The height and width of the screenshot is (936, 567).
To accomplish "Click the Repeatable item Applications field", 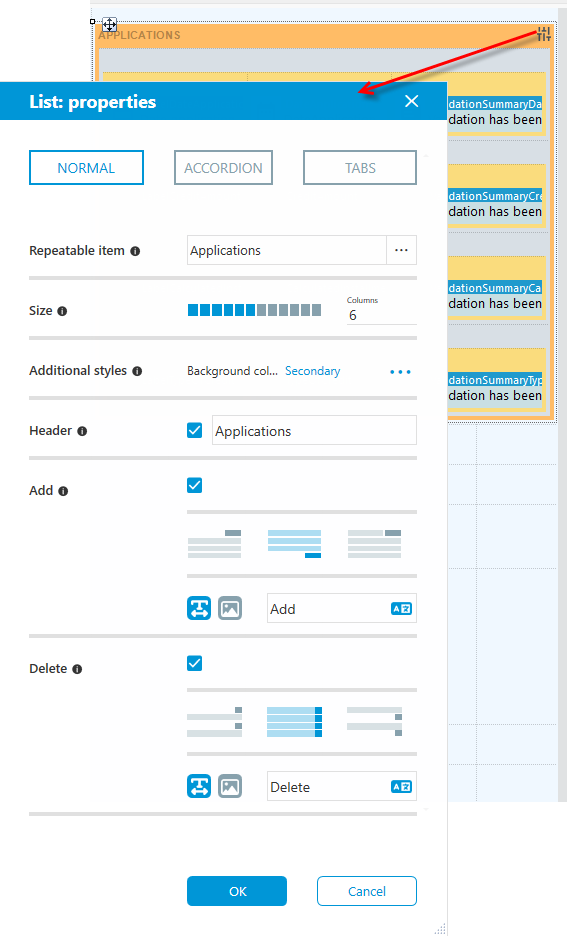I will pos(286,250).
